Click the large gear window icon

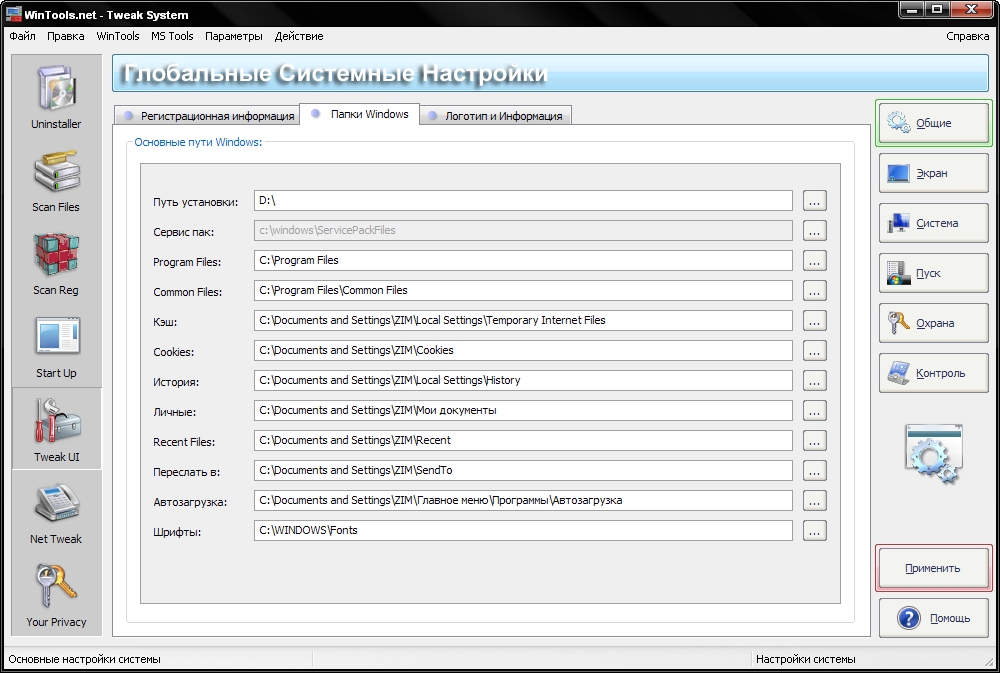click(933, 454)
